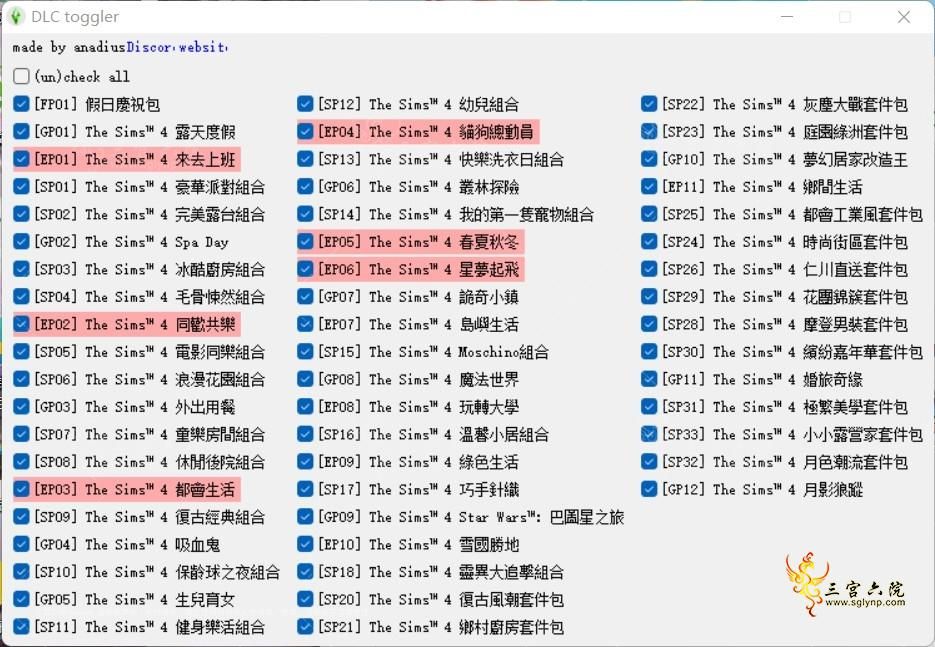Disable the highlighted [EP04] DLC checkbox

coord(305,131)
